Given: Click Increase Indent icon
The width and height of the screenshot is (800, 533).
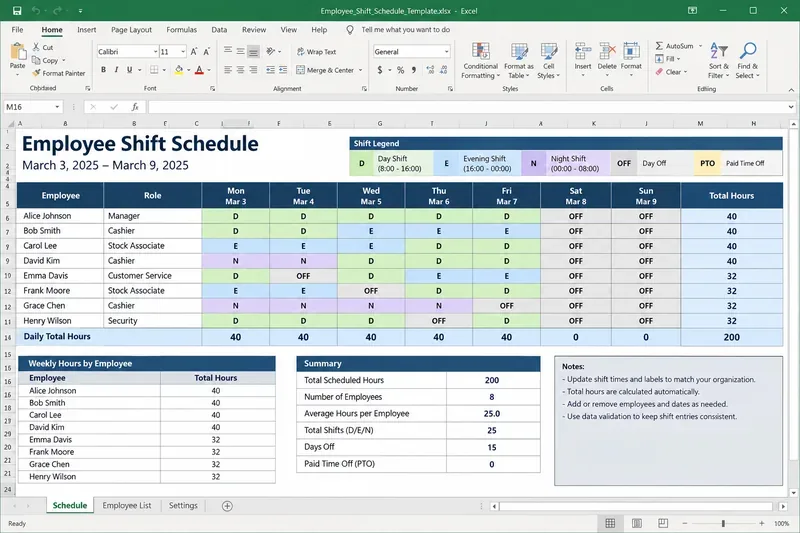Looking at the screenshot, I should coord(283,69).
